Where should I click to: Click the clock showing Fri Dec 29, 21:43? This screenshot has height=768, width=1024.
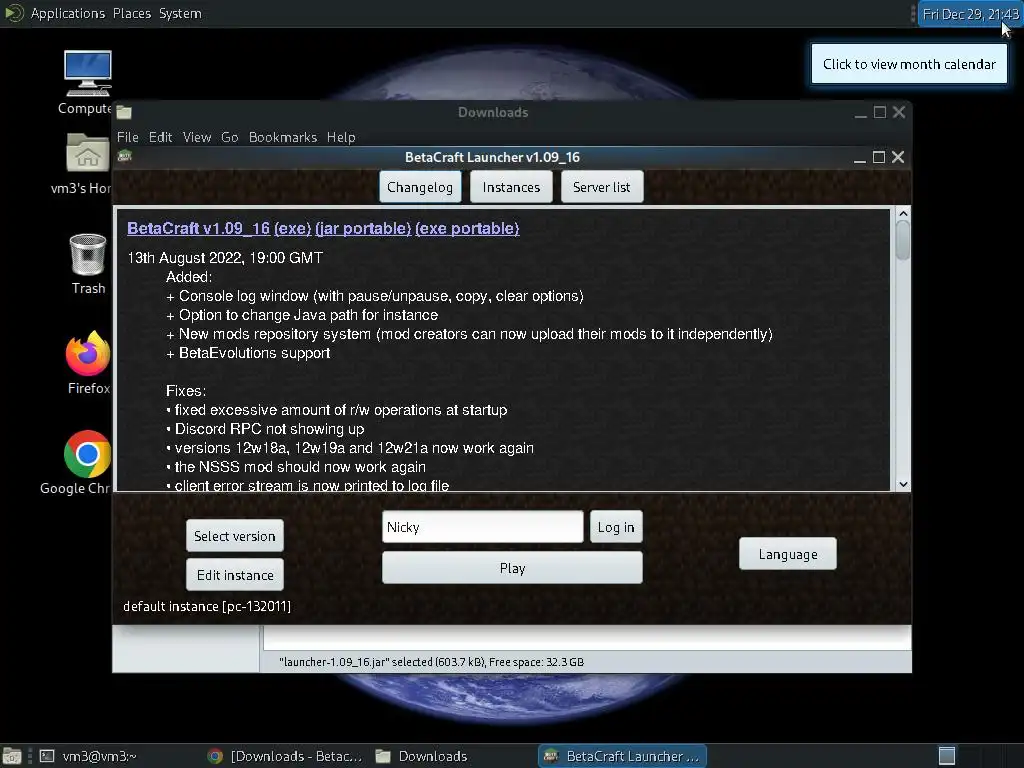pyautogui.click(x=970, y=14)
